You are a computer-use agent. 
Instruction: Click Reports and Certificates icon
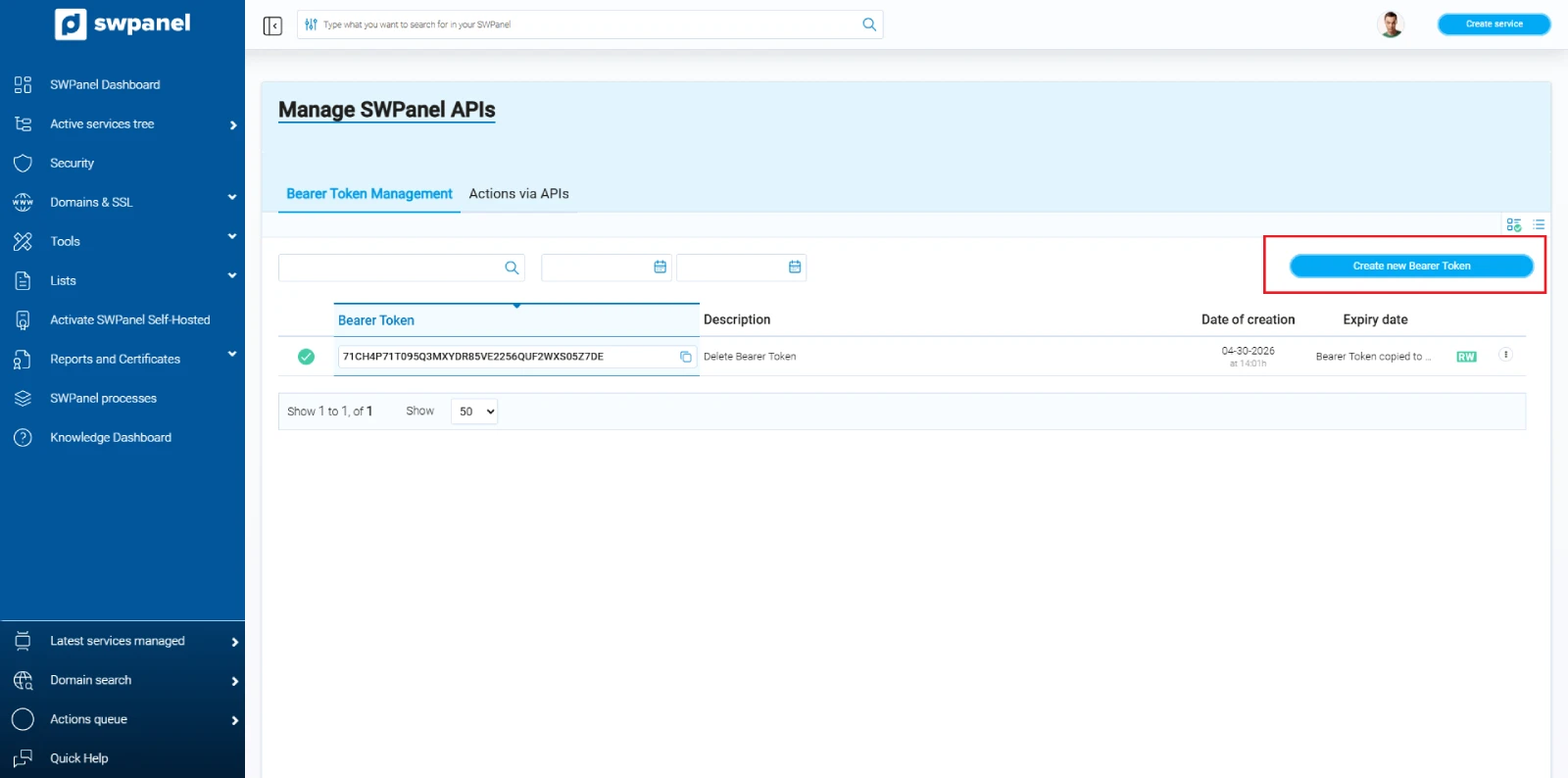(x=23, y=360)
